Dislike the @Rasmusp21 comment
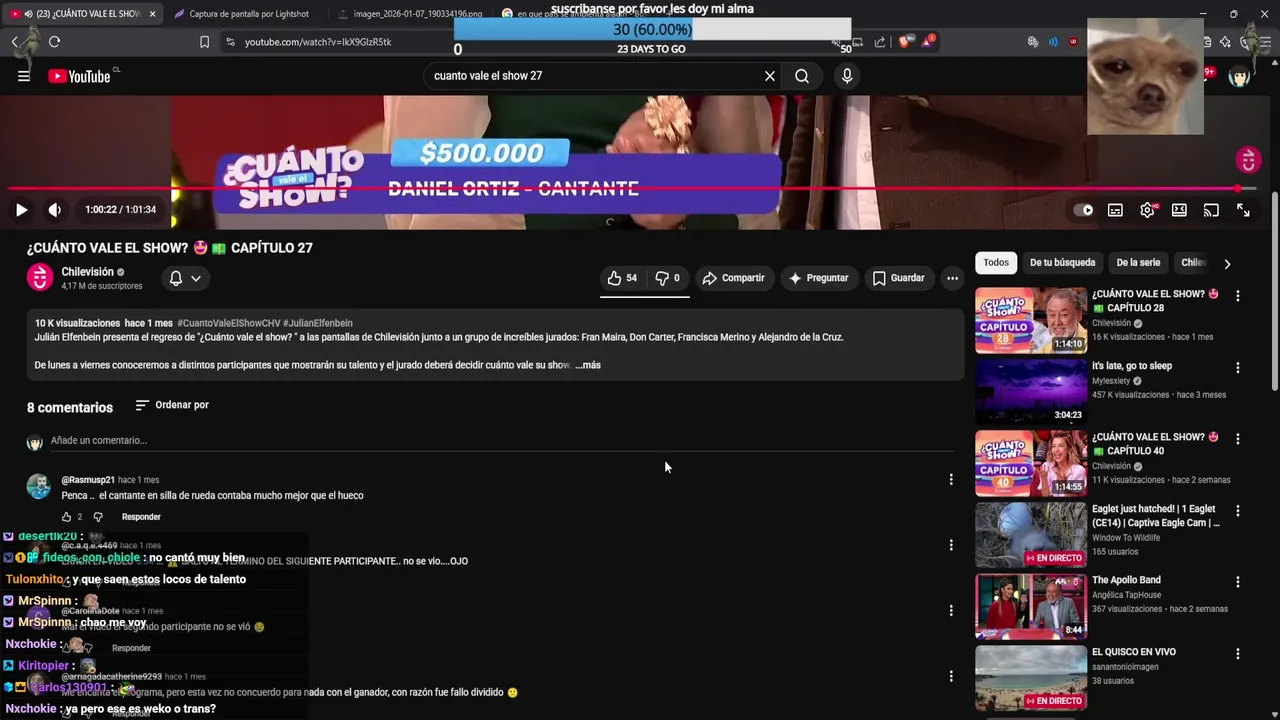 click(98, 517)
